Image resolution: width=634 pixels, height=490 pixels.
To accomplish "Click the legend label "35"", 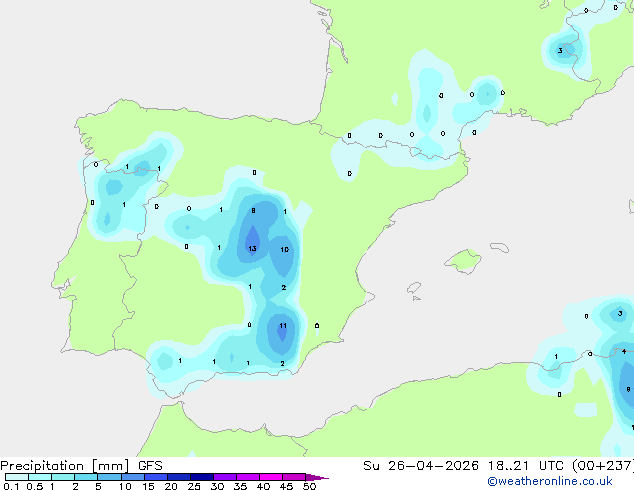I will coord(240,486).
